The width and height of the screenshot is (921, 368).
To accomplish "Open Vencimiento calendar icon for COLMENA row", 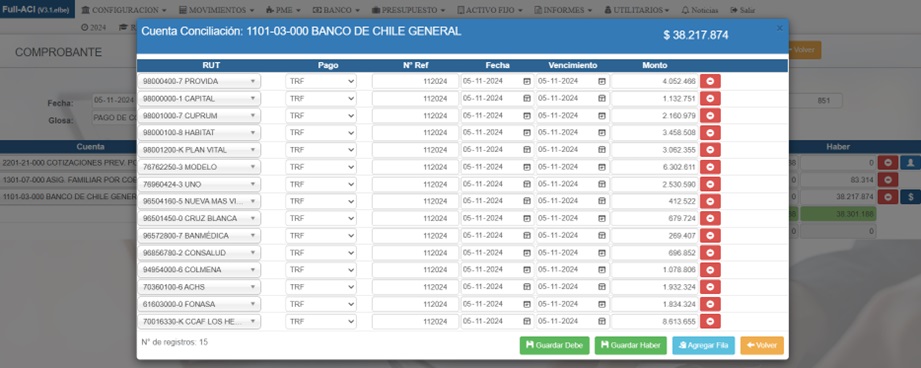I will (602, 270).
